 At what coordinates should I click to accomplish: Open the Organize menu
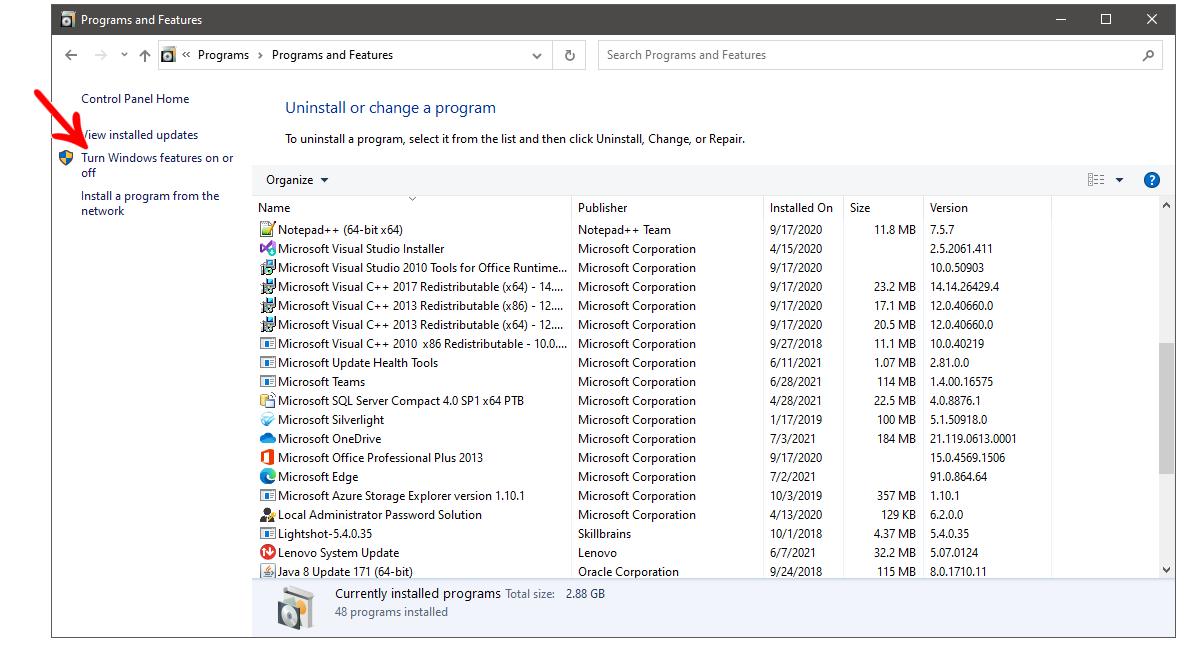[297, 180]
